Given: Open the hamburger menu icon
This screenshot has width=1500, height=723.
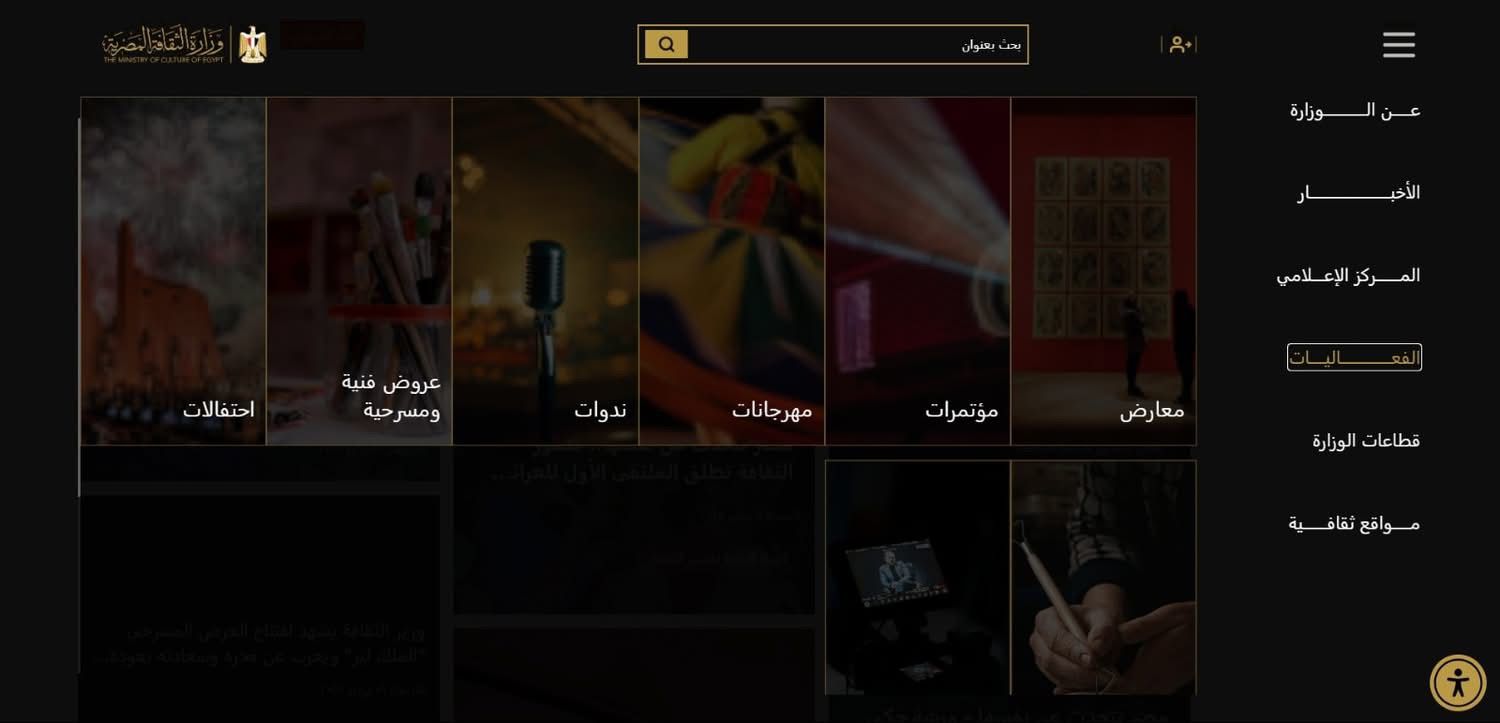Looking at the screenshot, I should [1398, 45].
